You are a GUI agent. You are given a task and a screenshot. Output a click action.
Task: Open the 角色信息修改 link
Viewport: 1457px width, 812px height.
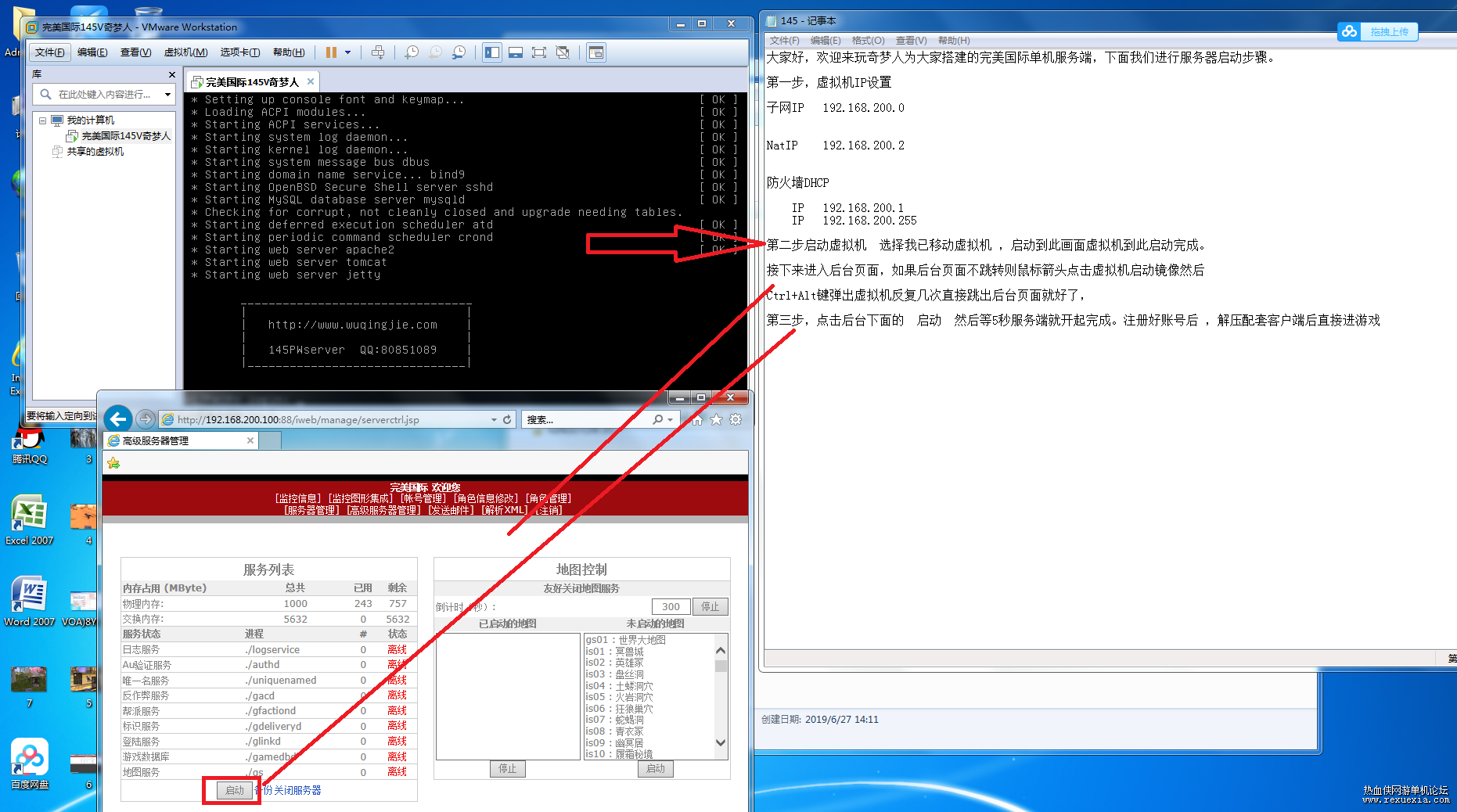click(x=486, y=498)
